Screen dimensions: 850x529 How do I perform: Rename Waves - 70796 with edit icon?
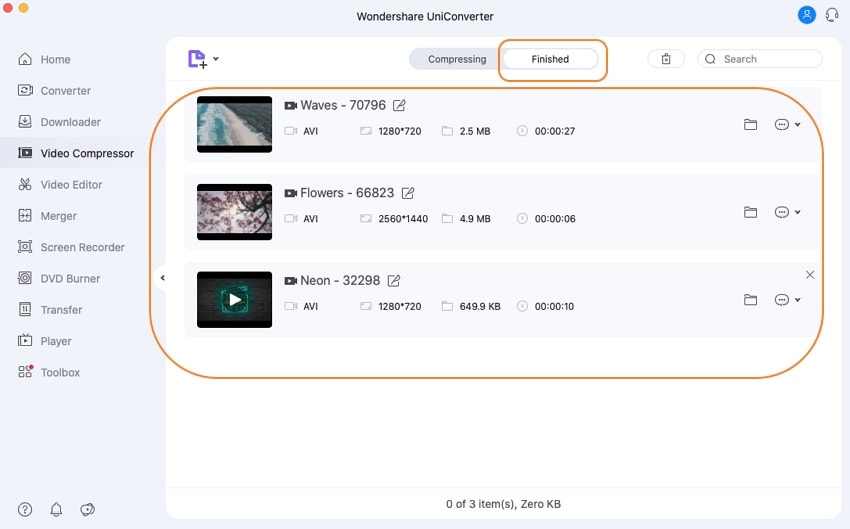coord(399,105)
